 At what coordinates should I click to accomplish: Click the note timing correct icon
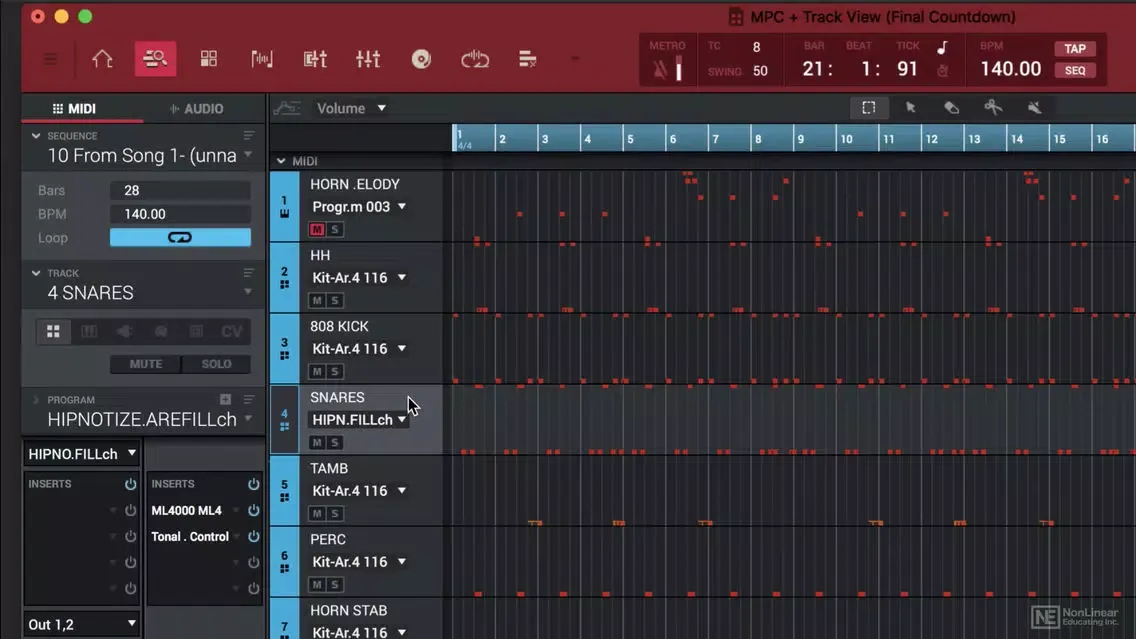(942, 48)
